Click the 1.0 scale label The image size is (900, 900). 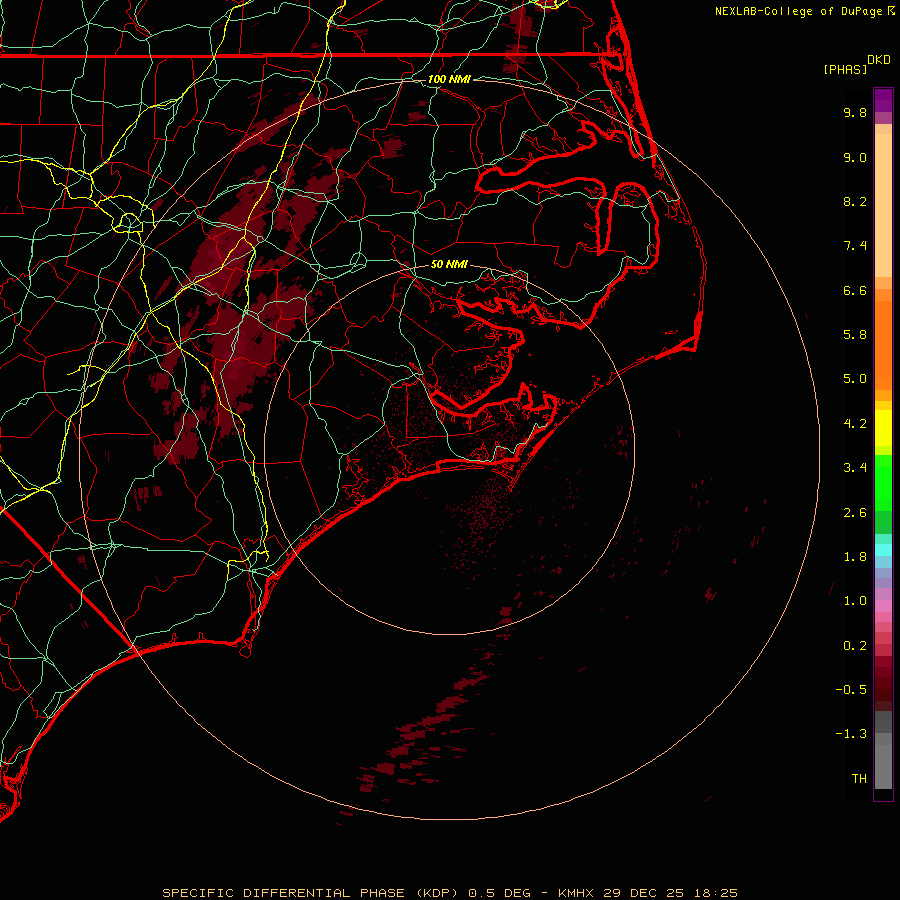click(x=855, y=601)
